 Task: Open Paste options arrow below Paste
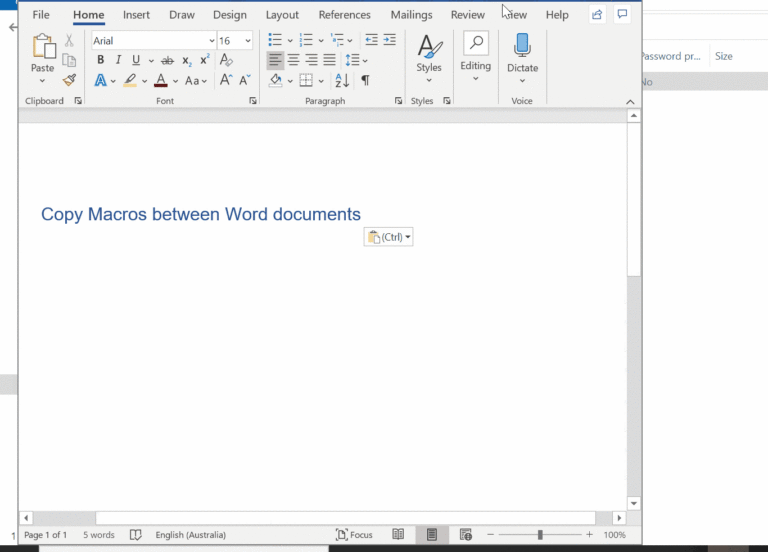tap(42, 81)
